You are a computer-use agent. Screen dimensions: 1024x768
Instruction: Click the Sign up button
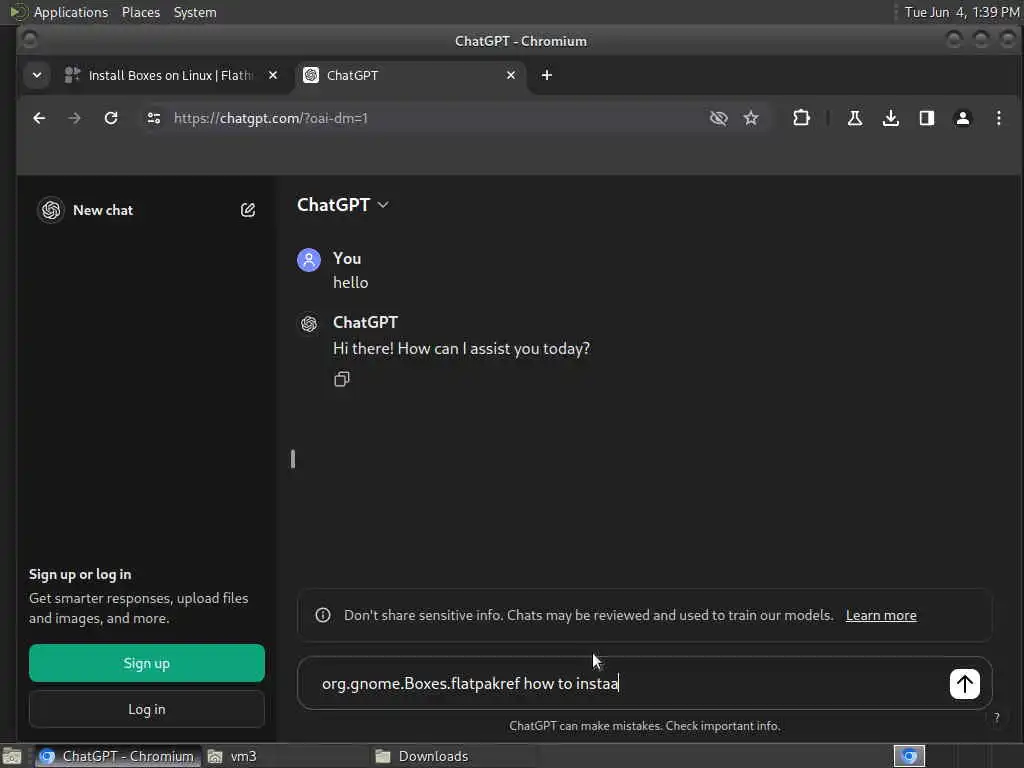147,663
